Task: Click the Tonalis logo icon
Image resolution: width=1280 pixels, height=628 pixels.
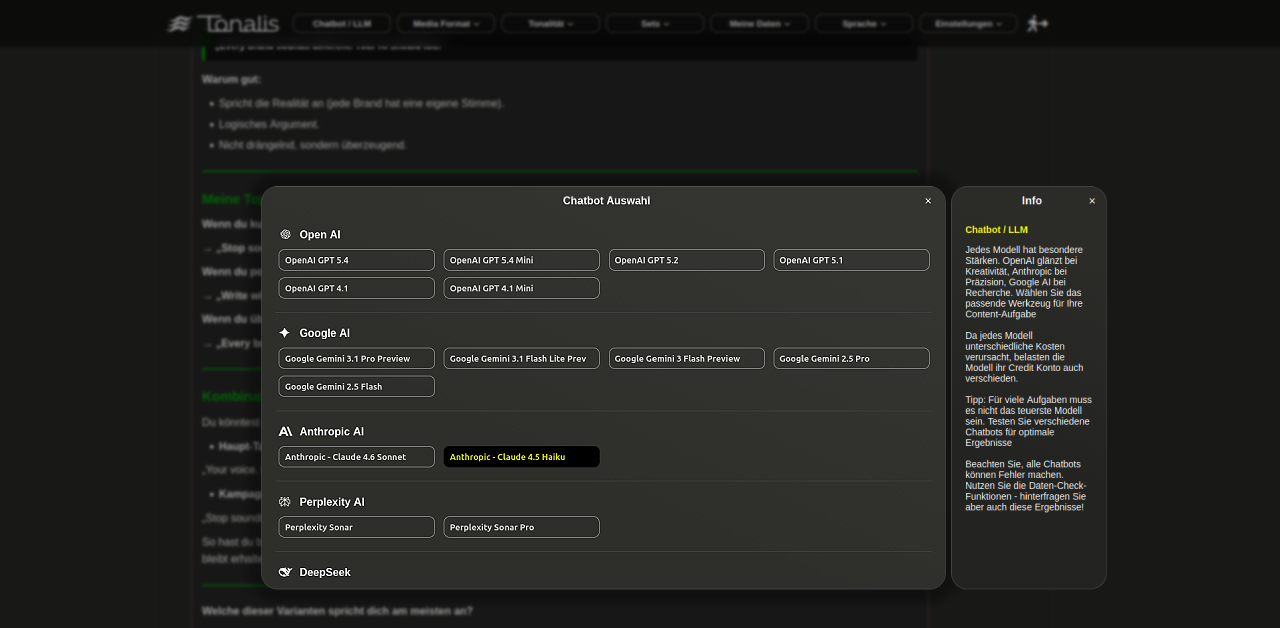Action: pyautogui.click(x=179, y=24)
